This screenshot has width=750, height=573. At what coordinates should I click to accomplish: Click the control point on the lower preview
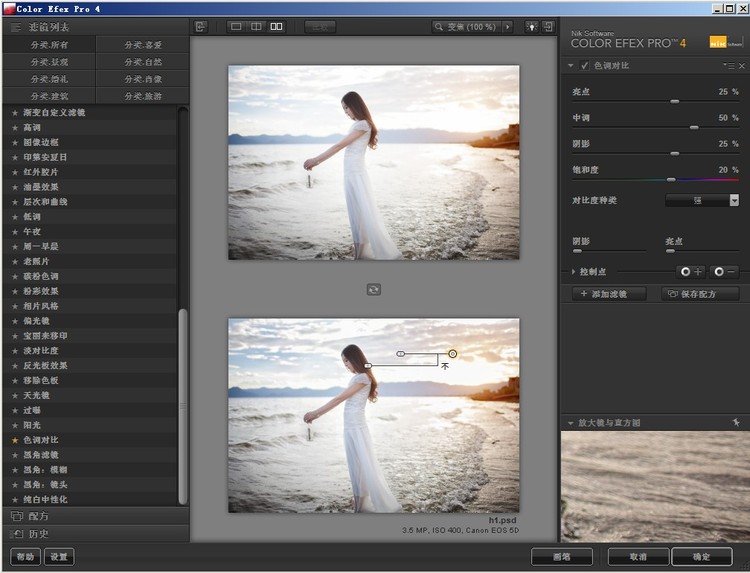pyautogui.click(x=452, y=354)
